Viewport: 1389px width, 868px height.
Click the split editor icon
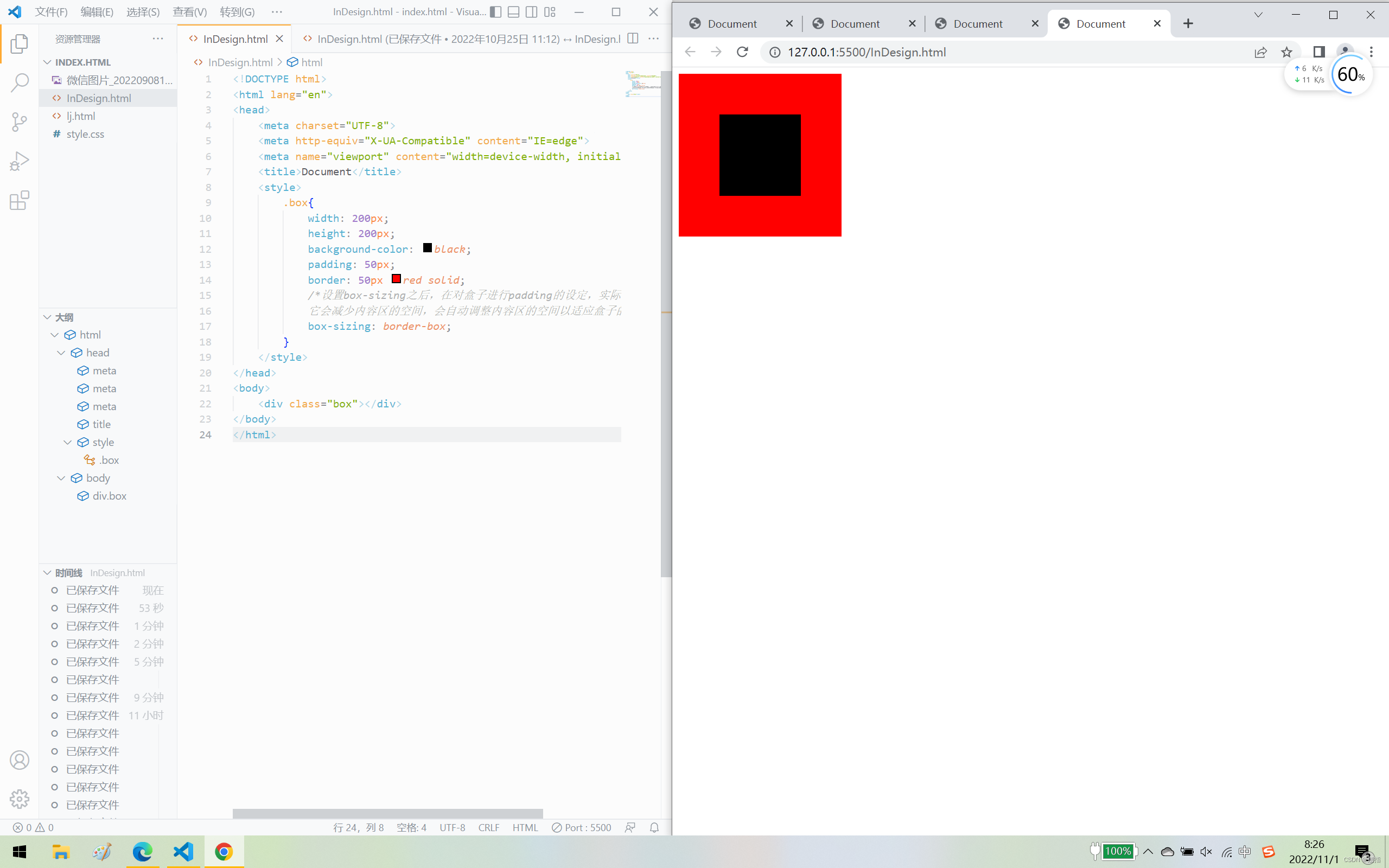(633, 39)
